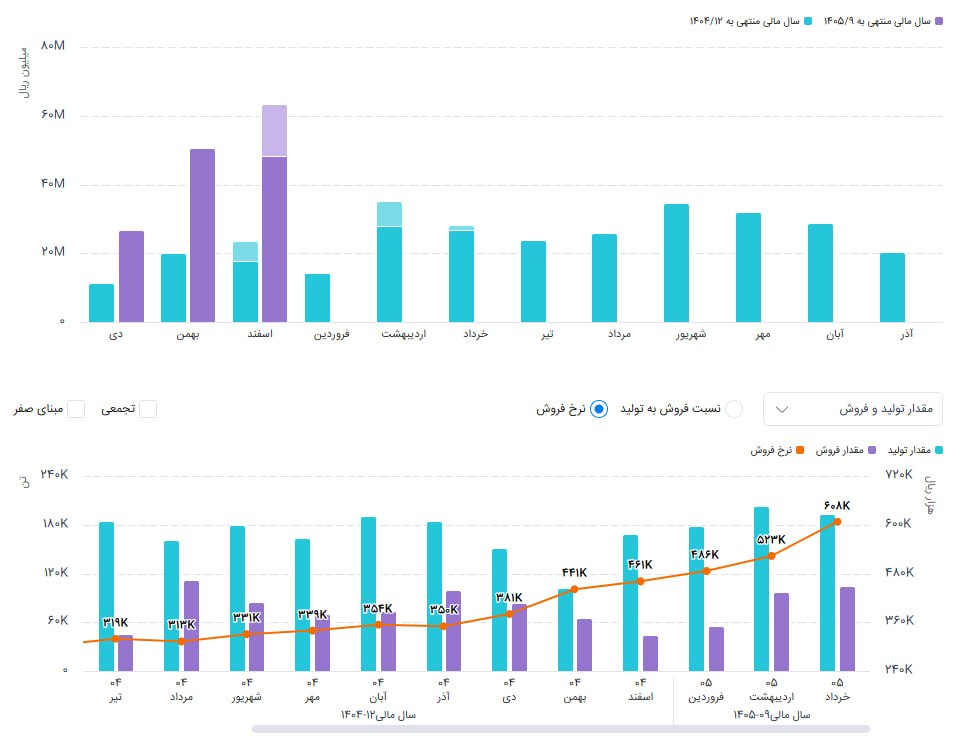
Task: Click the cyan production bar for ۰۴ بهمن
Action: pyautogui.click(x=566, y=630)
